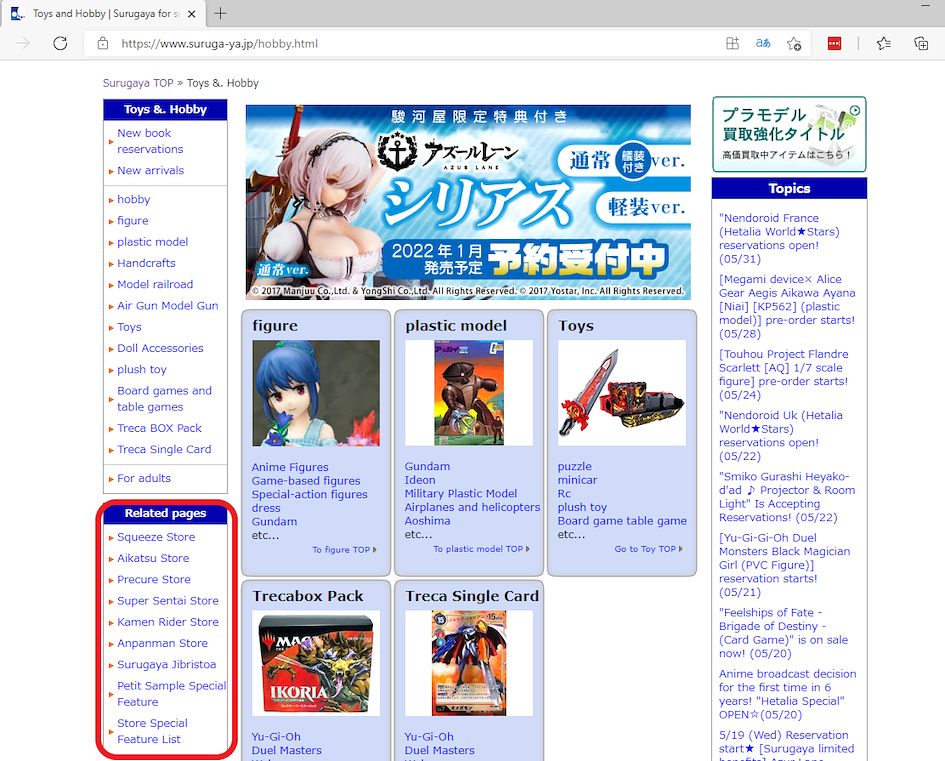Open Handcrafts category
Viewport: 945px width, 761px height.
coord(146,263)
